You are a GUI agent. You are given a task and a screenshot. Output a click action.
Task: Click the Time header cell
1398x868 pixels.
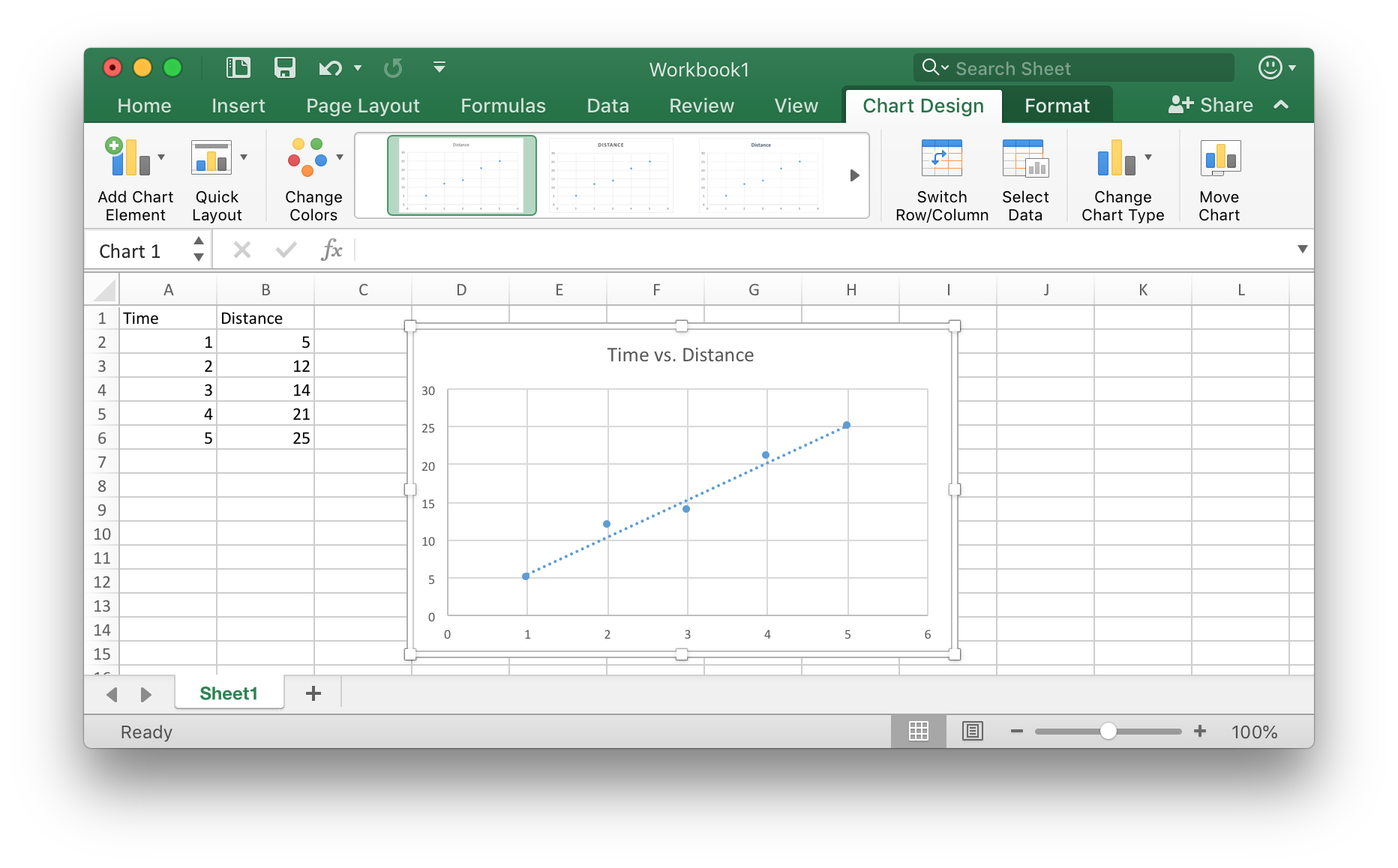(168, 318)
